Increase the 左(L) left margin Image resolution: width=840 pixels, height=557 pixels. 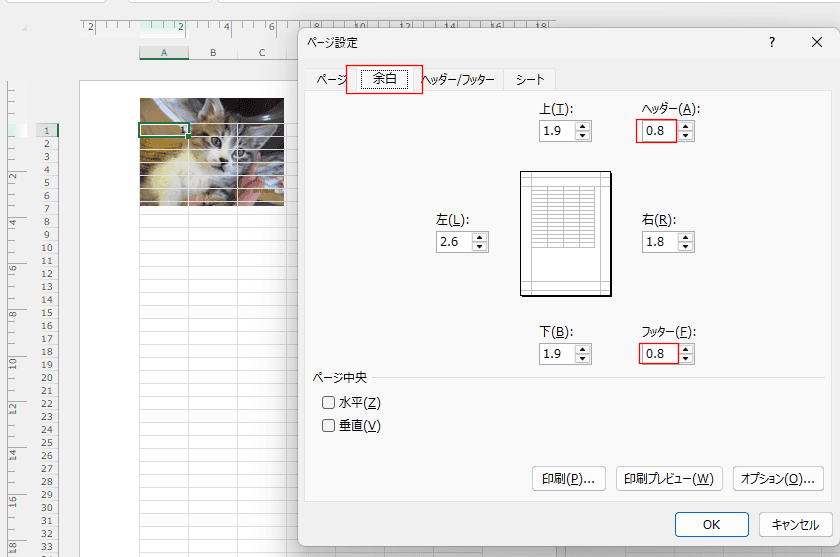coord(479,238)
